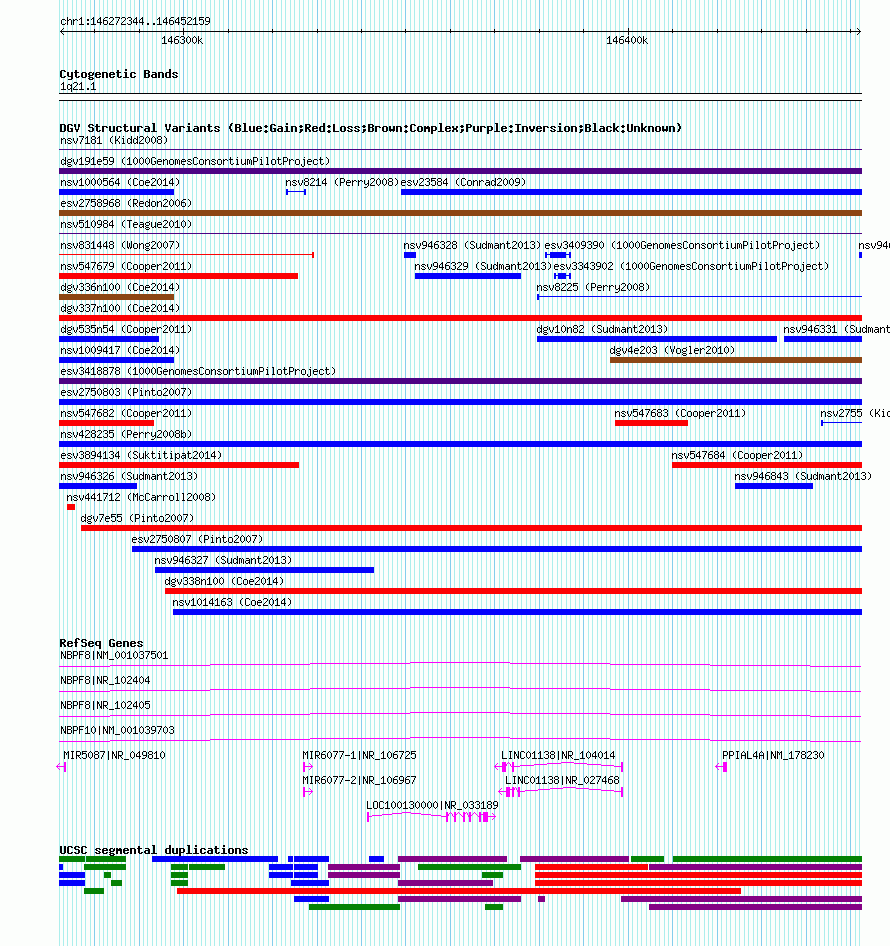Select nsv946329 (Sudmant2013) label
The width and height of the screenshot is (890, 946).
(x=483, y=267)
